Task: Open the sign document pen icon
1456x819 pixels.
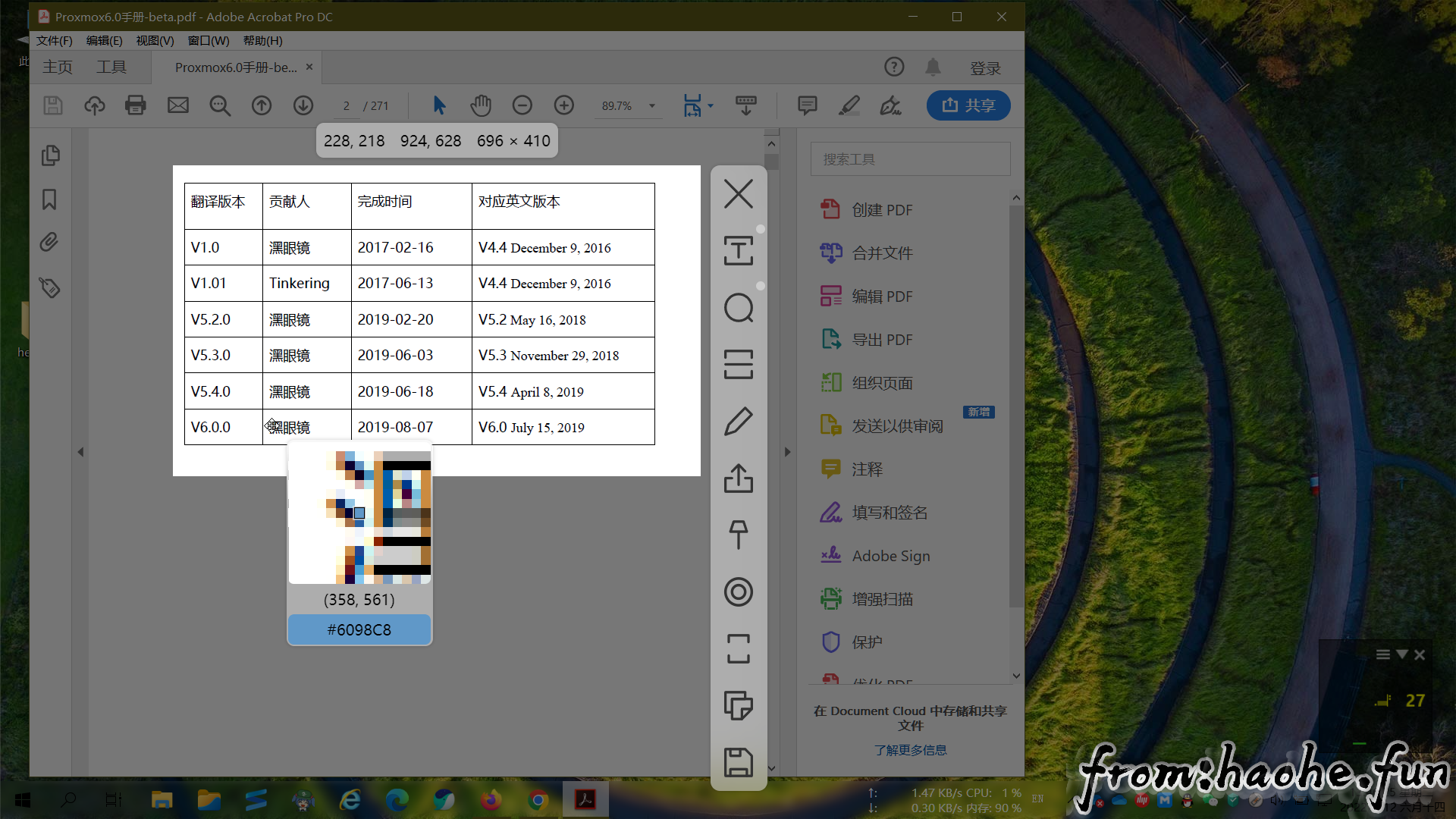Action: (890, 105)
